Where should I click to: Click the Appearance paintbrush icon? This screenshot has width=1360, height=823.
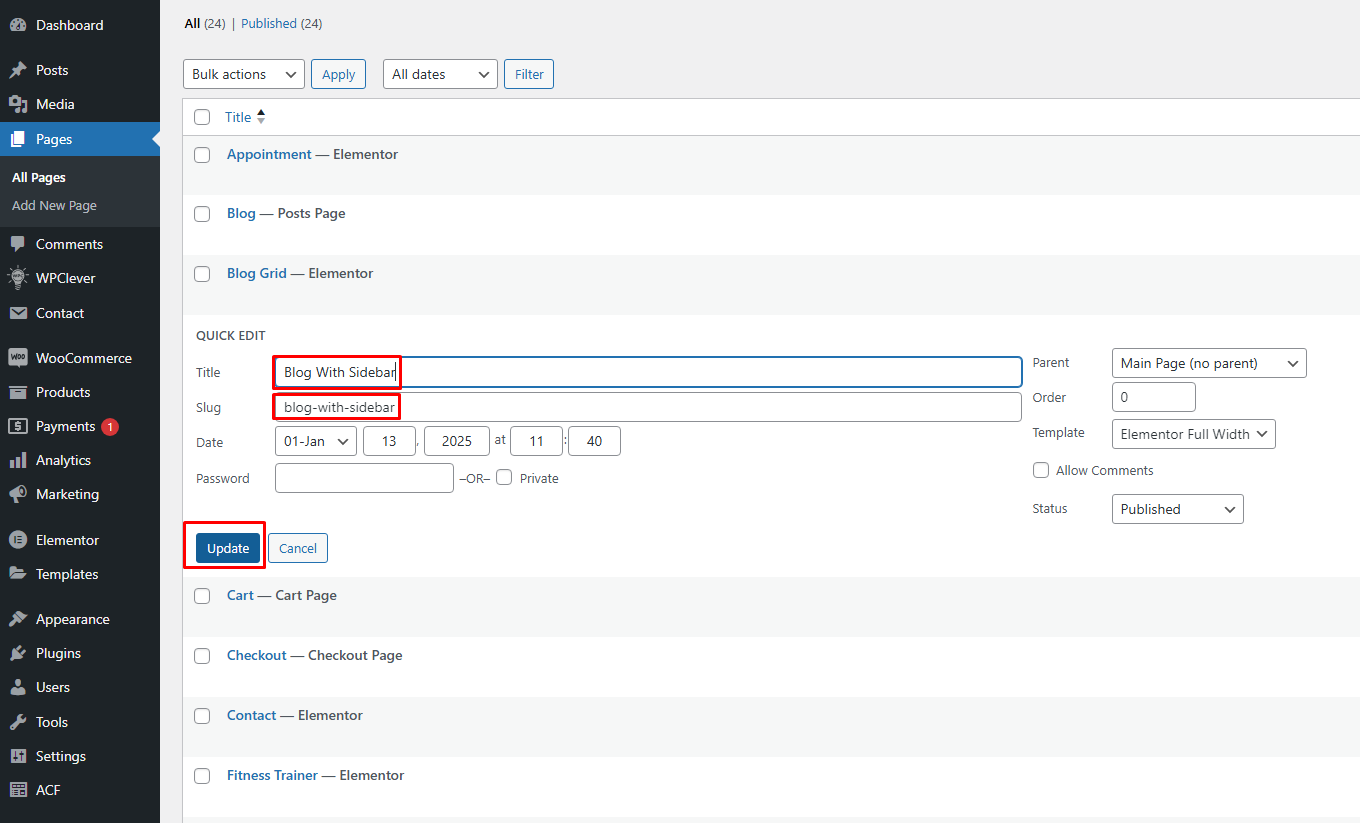[18, 619]
